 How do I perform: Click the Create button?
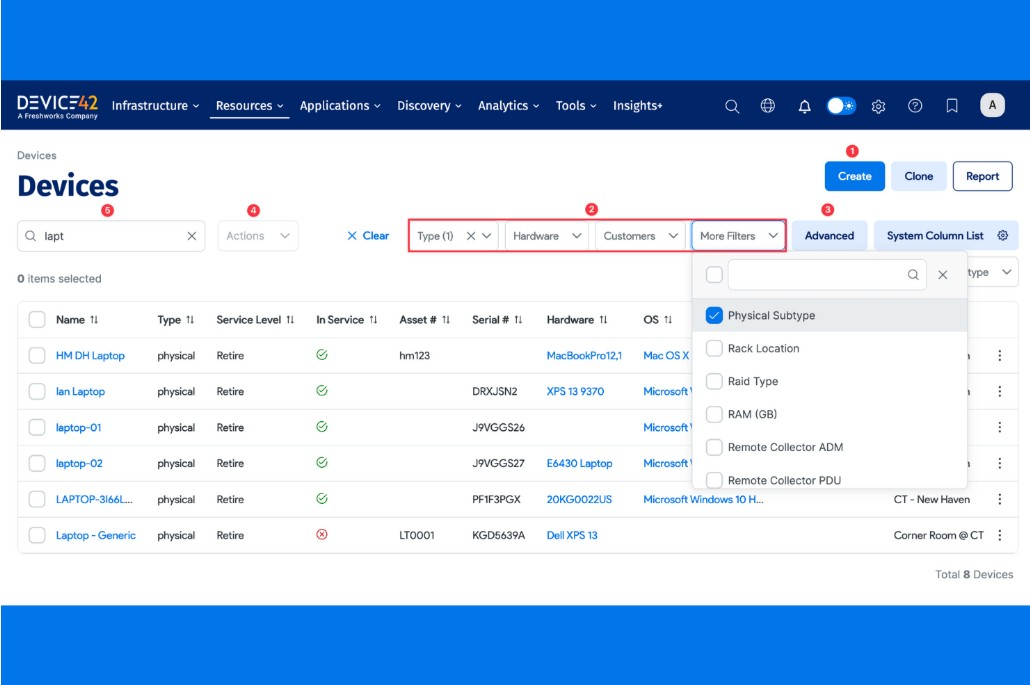853,175
